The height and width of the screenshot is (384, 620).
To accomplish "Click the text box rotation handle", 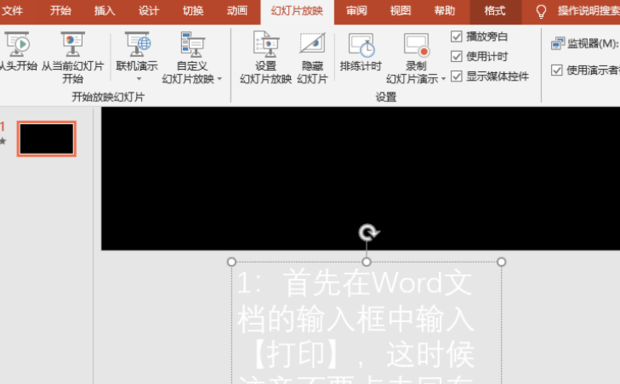I will (368, 233).
